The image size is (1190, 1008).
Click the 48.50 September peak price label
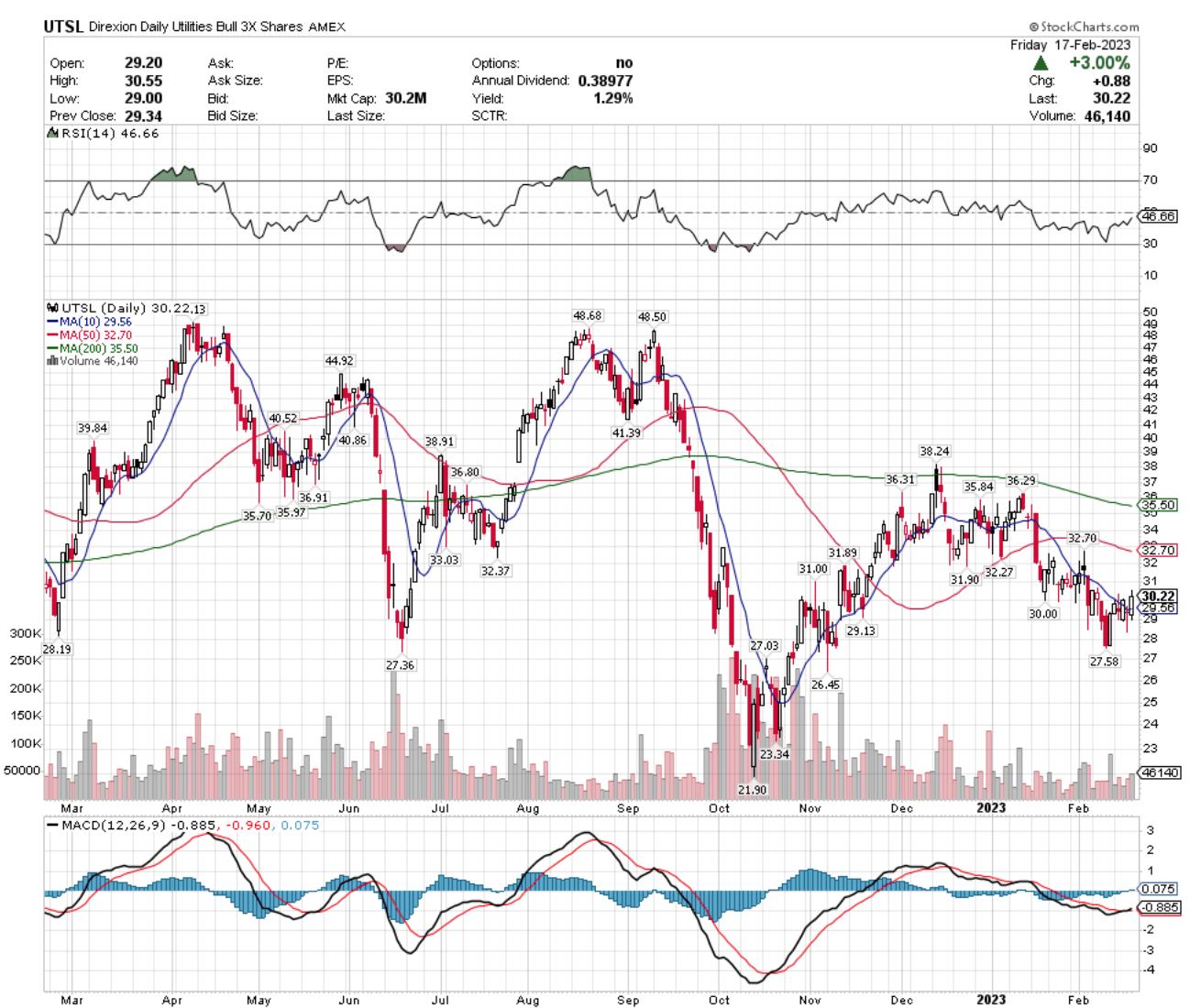click(653, 317)
